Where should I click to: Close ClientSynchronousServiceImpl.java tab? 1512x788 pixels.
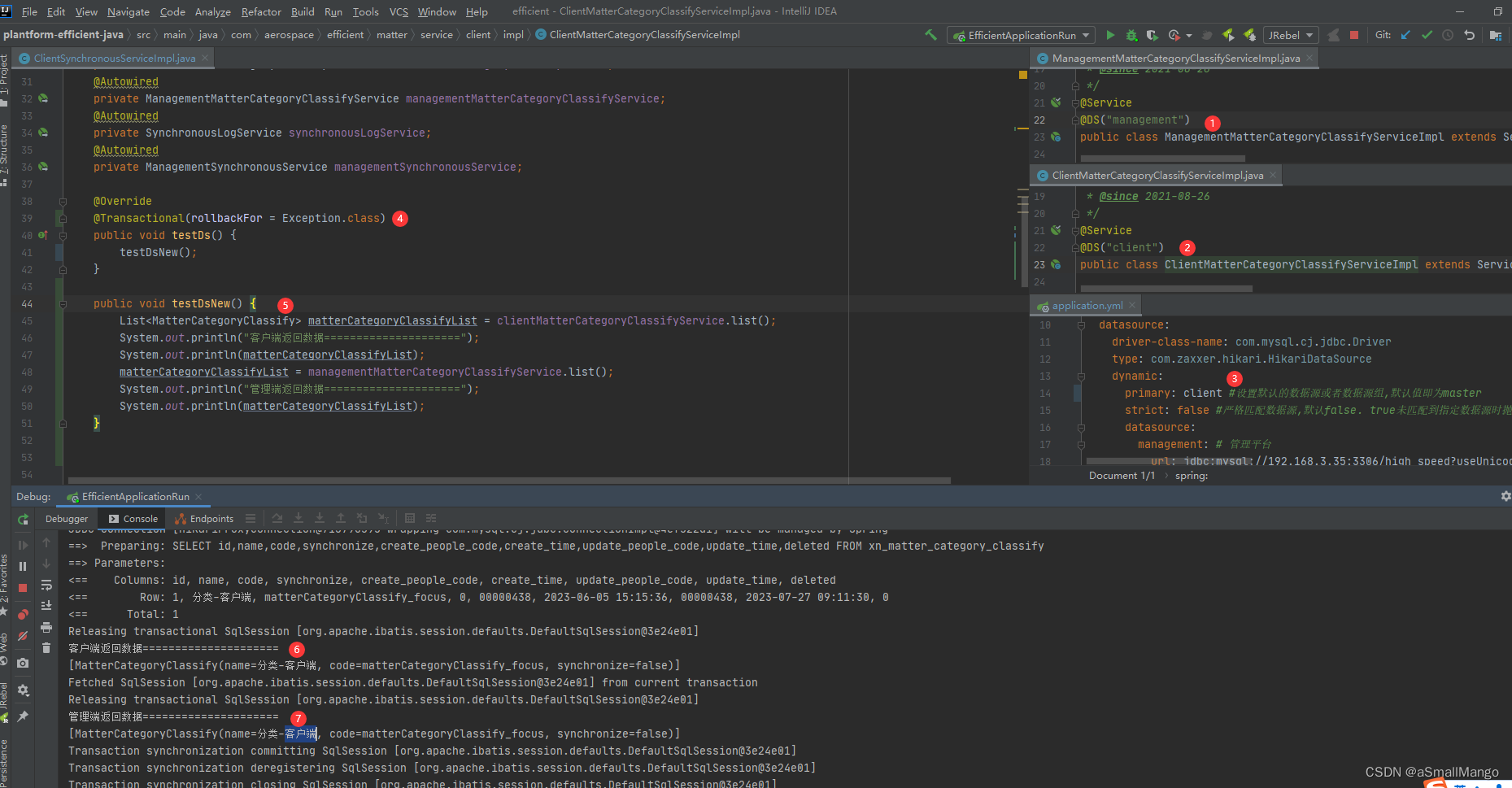[205, 59]
